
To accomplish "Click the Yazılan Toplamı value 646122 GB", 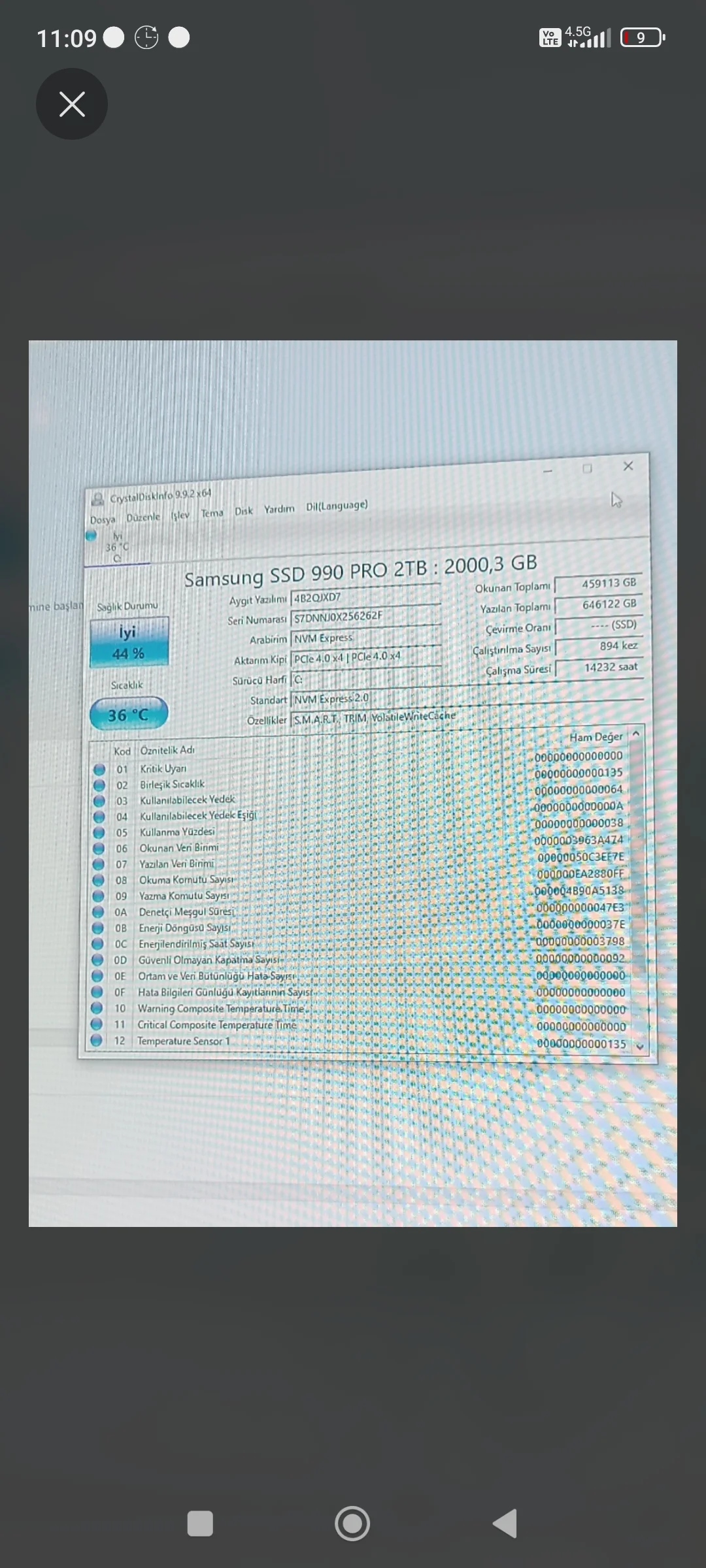I will click(x=599, y=604).
